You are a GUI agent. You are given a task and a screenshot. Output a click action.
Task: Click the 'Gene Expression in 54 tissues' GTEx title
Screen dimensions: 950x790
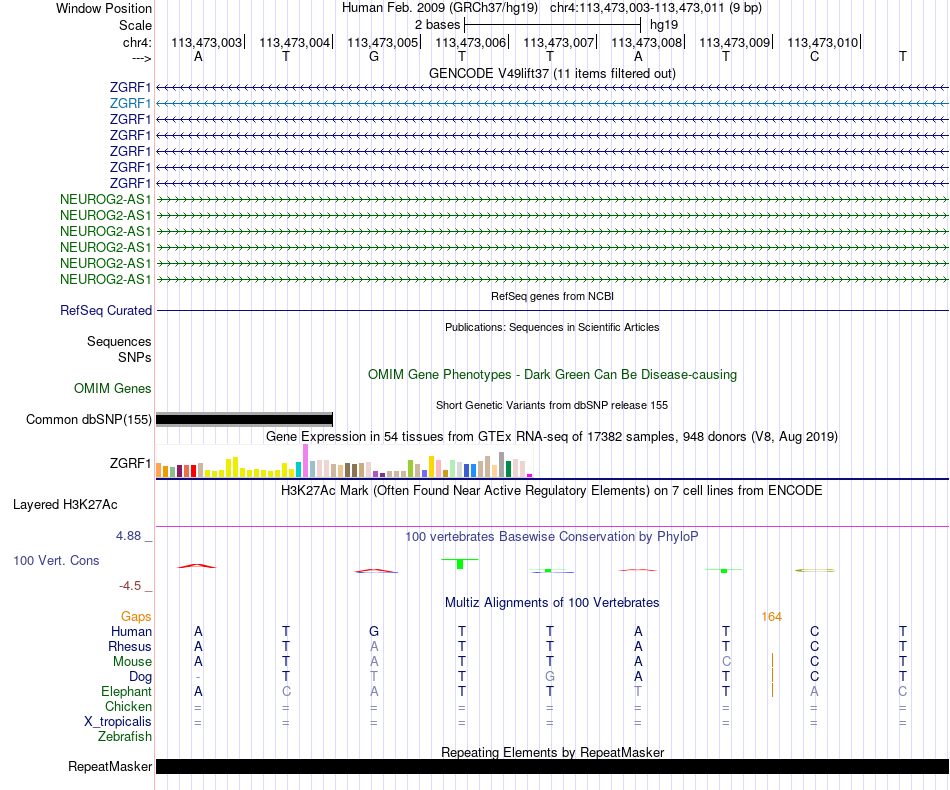pyautogui.click(x=552, y=436)
